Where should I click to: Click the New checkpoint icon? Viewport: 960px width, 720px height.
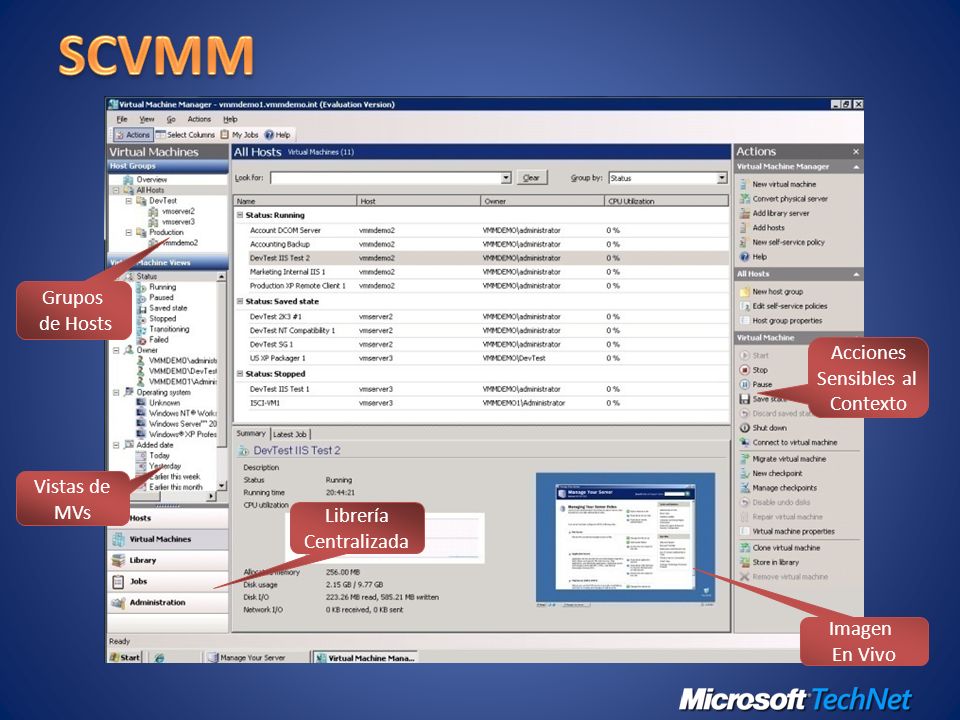[744, 473]
